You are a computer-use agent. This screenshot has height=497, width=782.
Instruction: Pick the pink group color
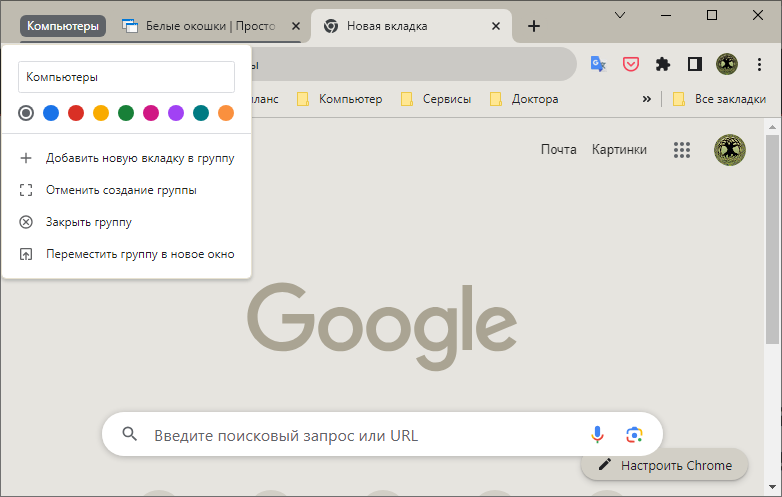tap(151, 113)
